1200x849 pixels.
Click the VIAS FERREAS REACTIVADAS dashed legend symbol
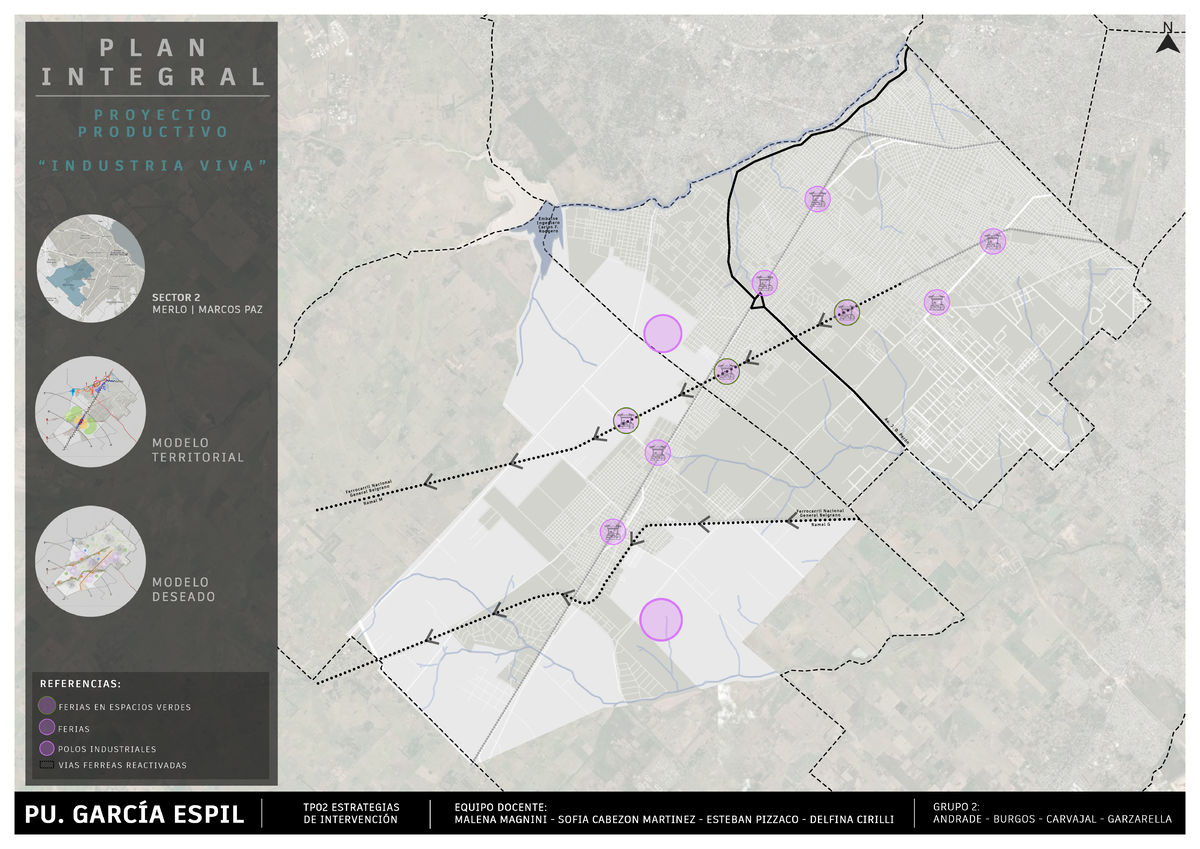(x=47, y=765)
